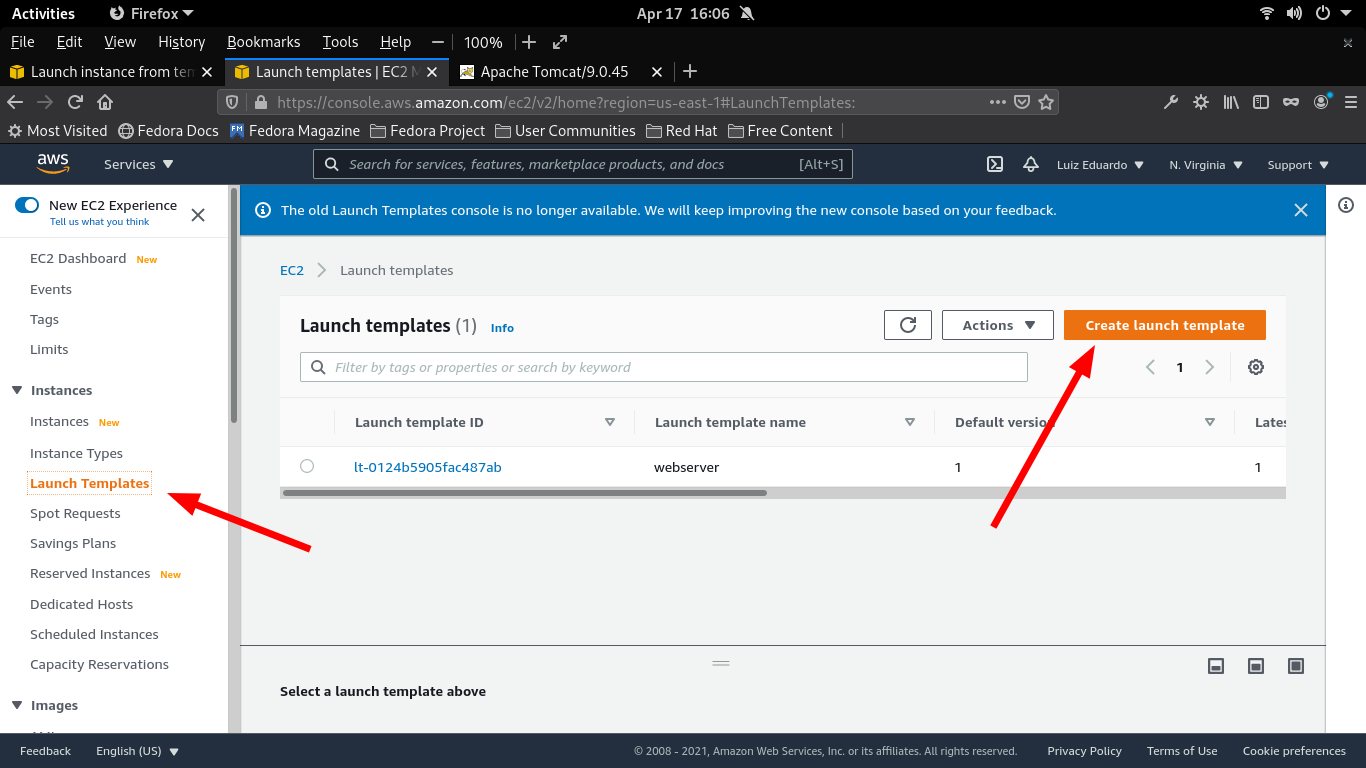Open the Actions dropdown

[x=998, y=325]
